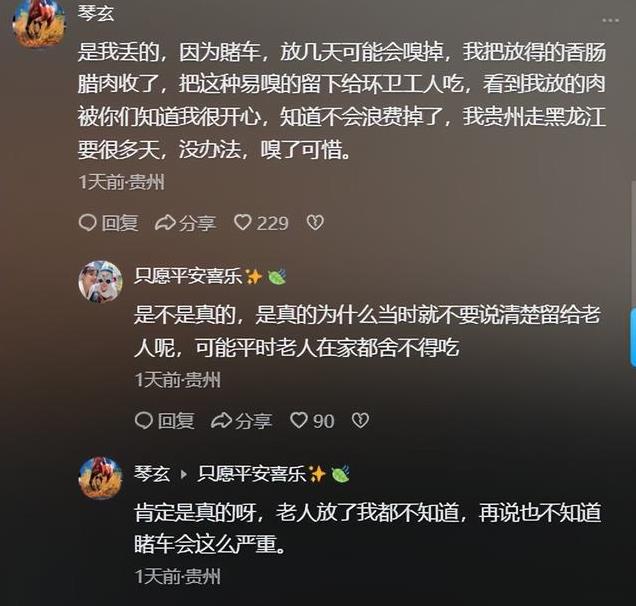Click the 分享 text on 只愿平安喜乐's reply
This screenshot has width=636, height=606.
pyautogui.click(x=254, y=421)
